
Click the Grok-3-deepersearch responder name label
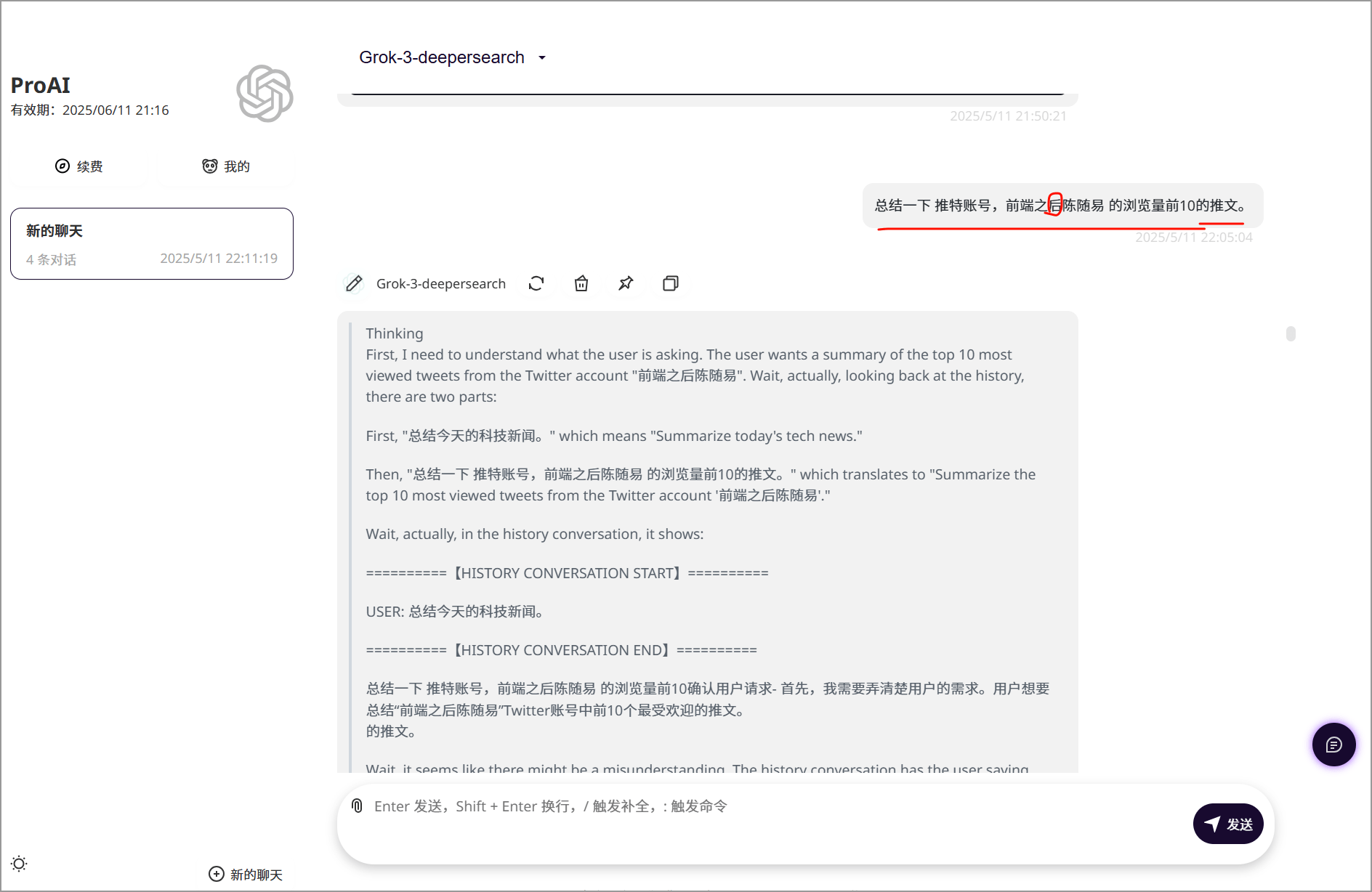pyautogui.click(x=441, y=284)
